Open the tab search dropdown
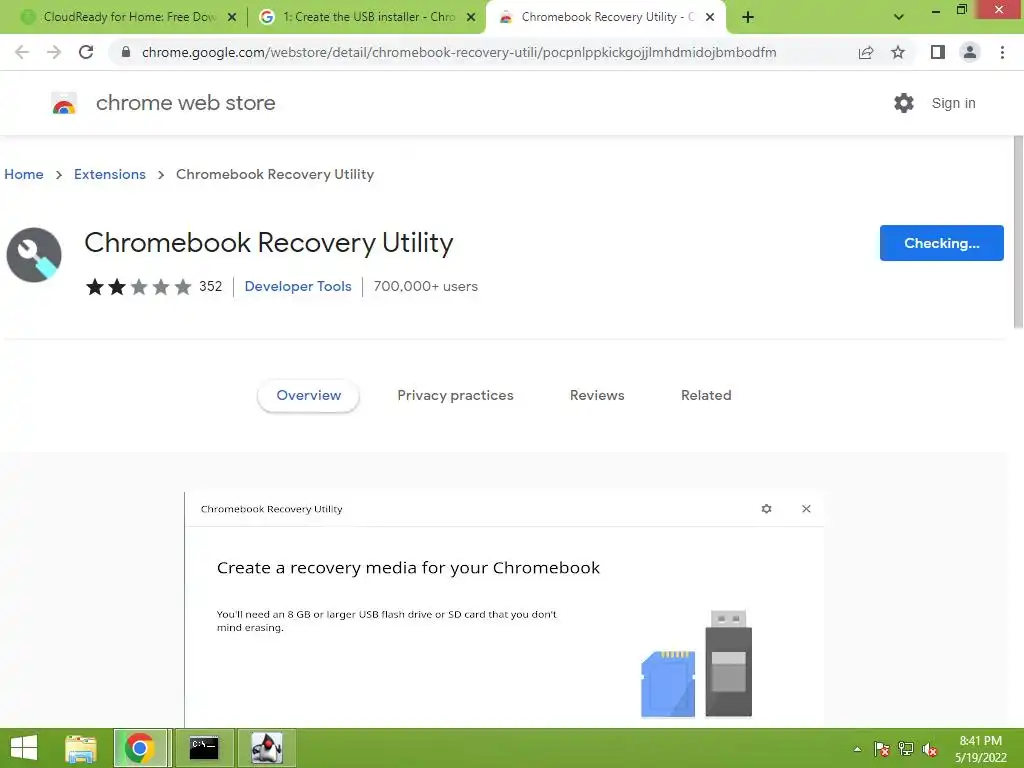Viewport: 1024px width, 768px height. tap(899, 17)
